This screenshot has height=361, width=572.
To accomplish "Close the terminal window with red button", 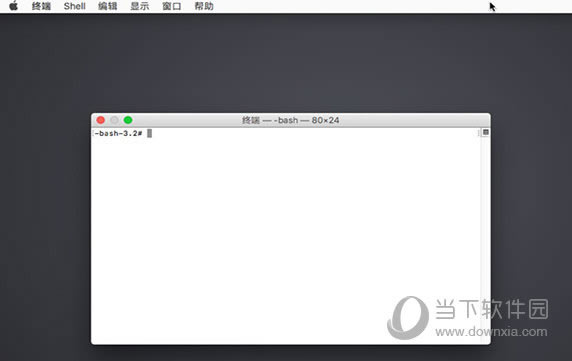I will 101,120.
